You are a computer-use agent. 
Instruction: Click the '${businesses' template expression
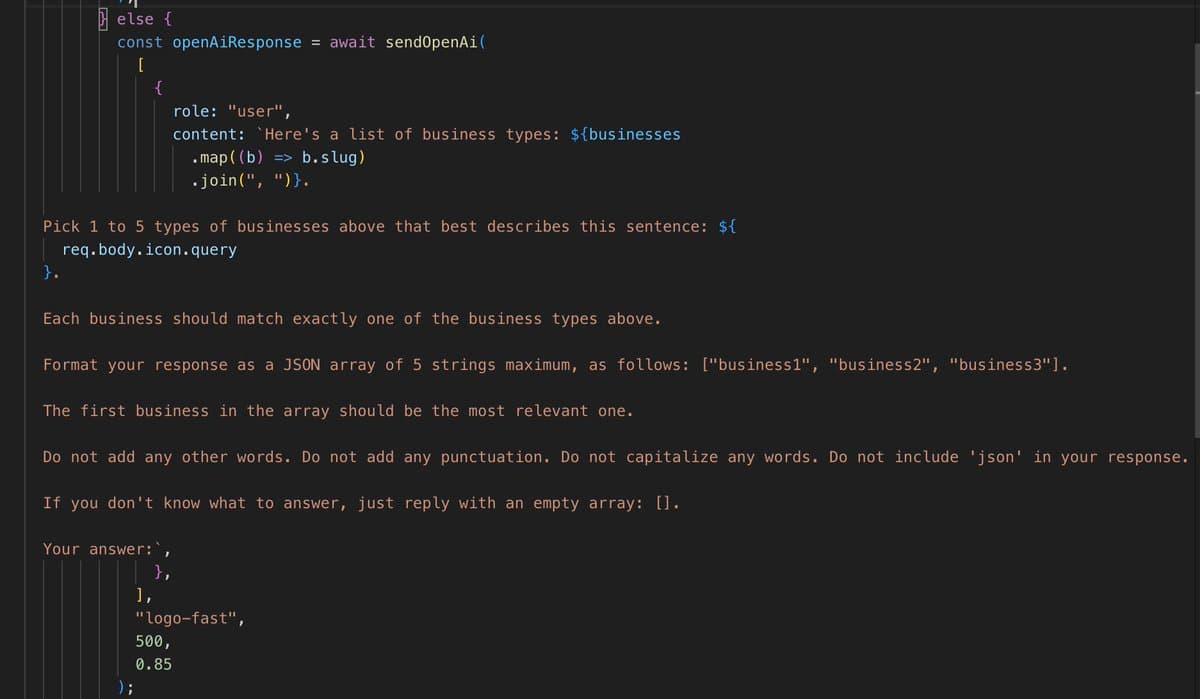(x=625, y=134)
